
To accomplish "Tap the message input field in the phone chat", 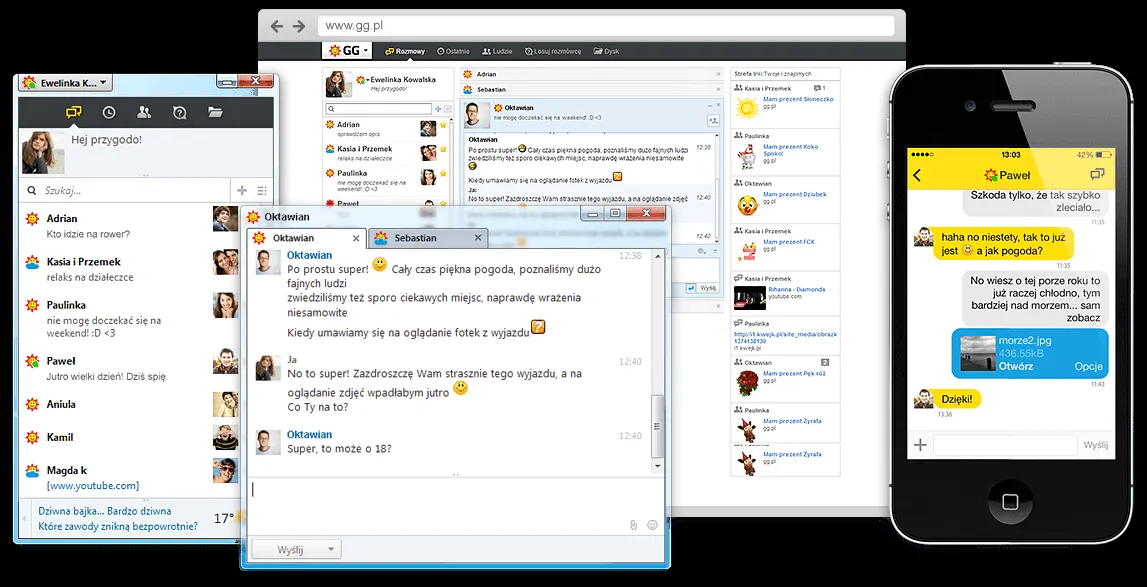I will point(1004,444).
